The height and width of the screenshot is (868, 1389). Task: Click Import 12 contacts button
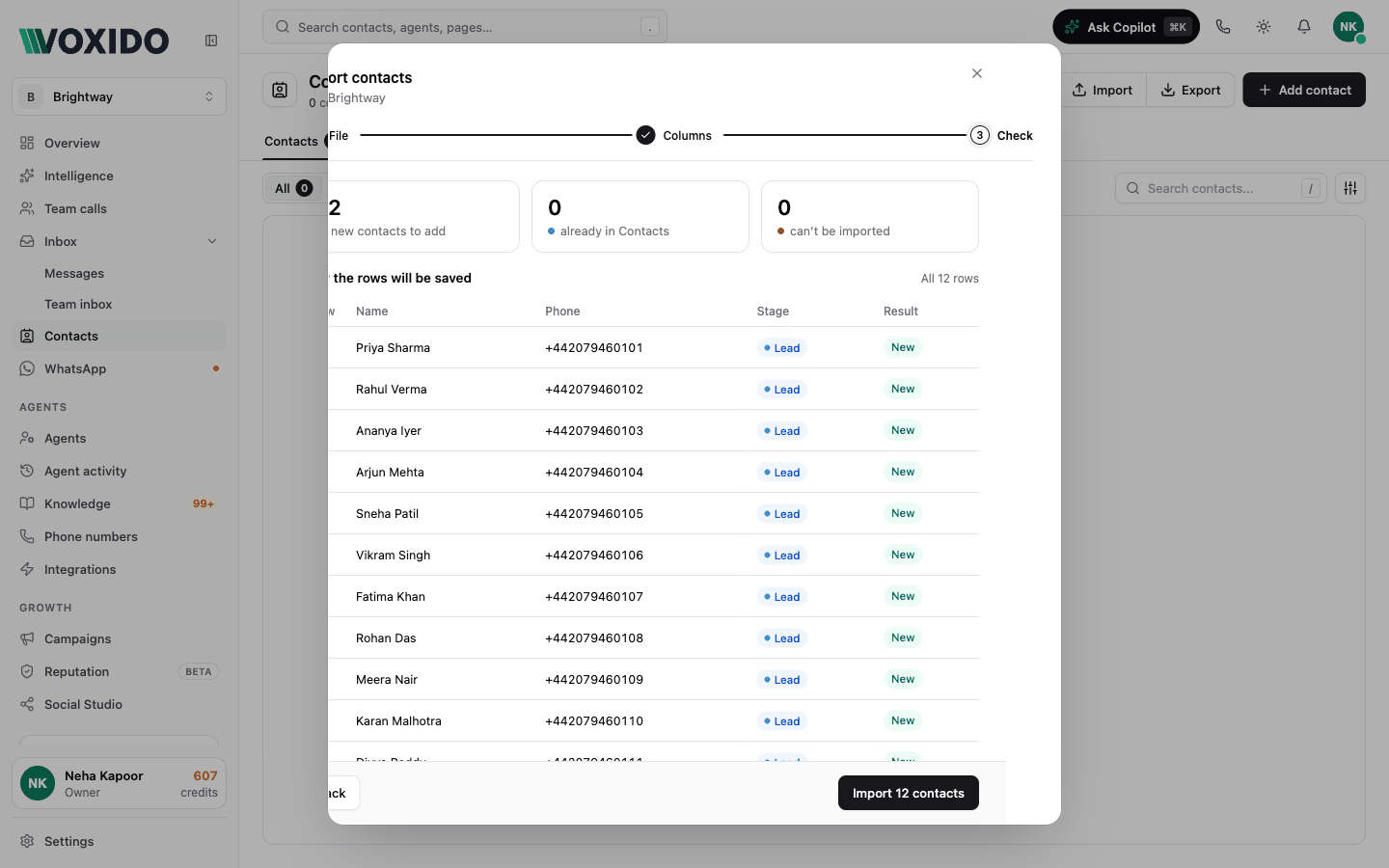coord(908,793)
